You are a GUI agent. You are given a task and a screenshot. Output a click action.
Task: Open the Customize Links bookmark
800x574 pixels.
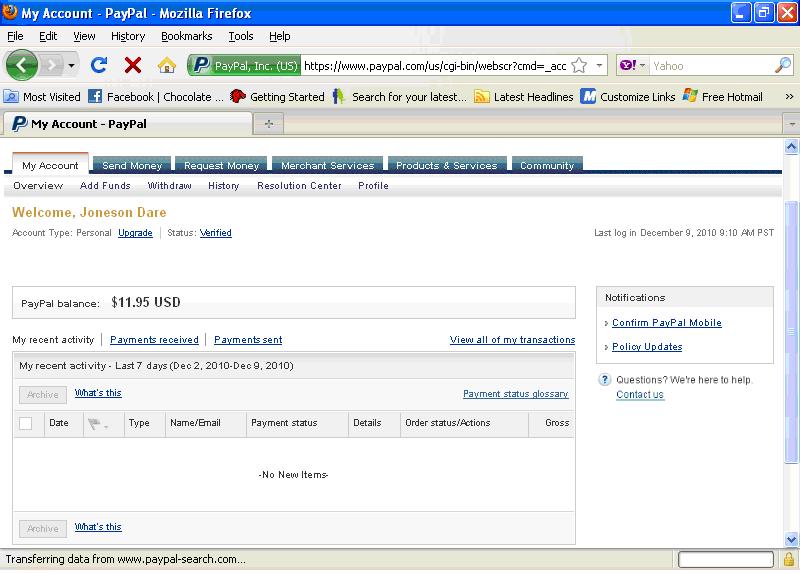click(x=628, y=96)
